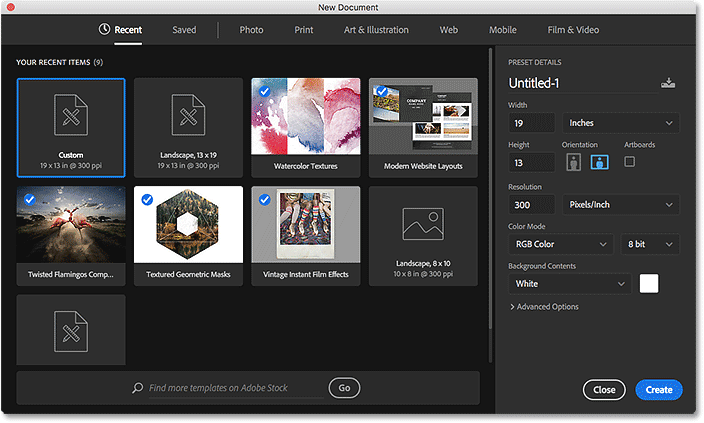Click the save preset icon beside Untitled-1

[x=668, y=83]
